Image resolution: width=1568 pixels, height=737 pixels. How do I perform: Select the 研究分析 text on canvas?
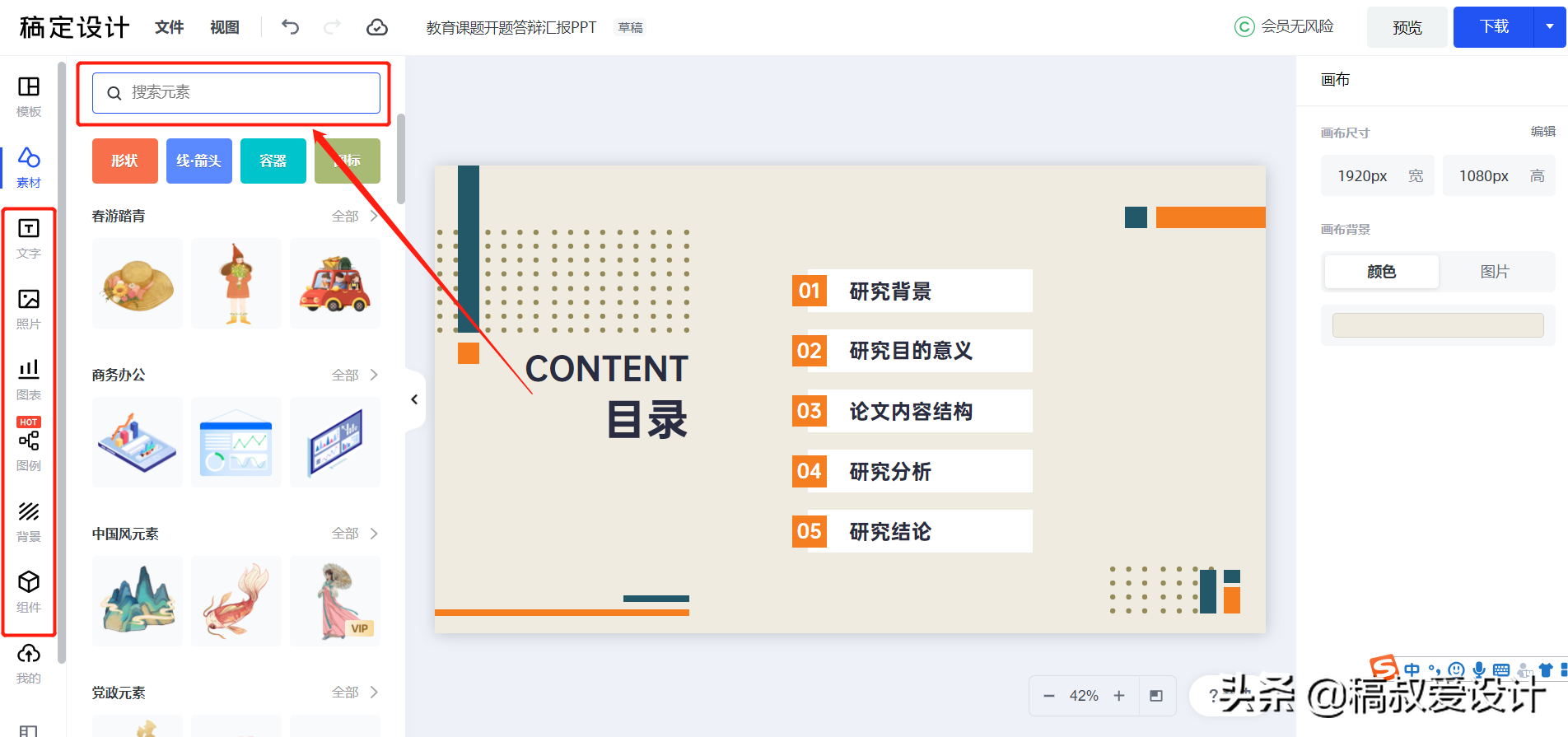tap(890, 472)
